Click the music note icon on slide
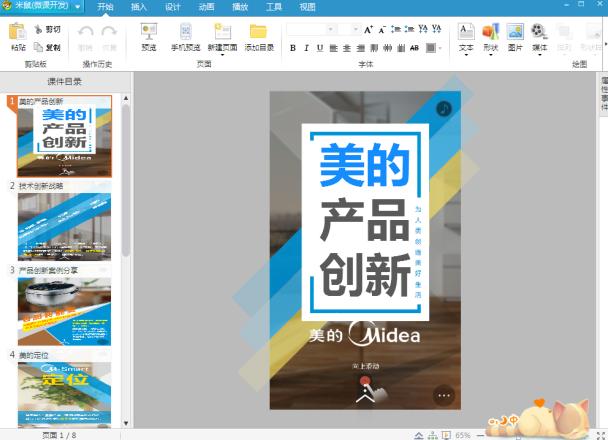 pyautogui.click(x=444, y=109)
